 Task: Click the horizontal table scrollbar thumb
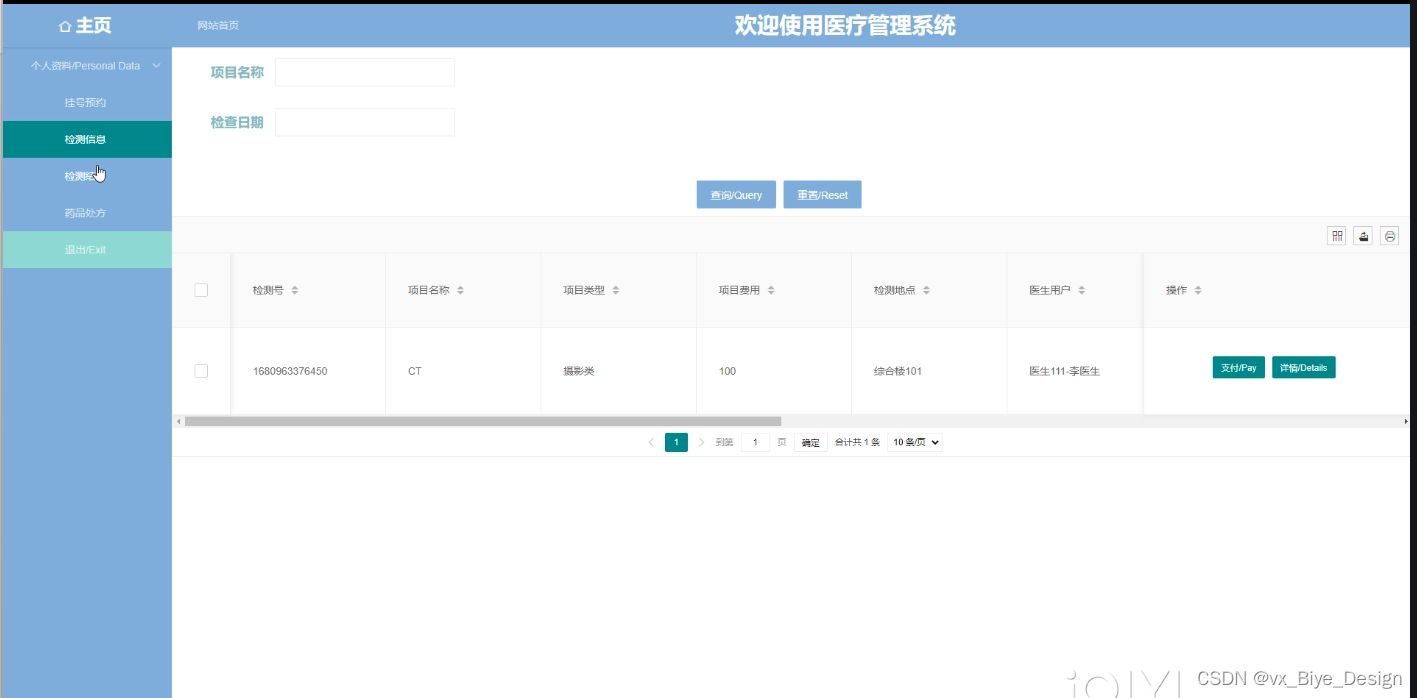(483, 421)
